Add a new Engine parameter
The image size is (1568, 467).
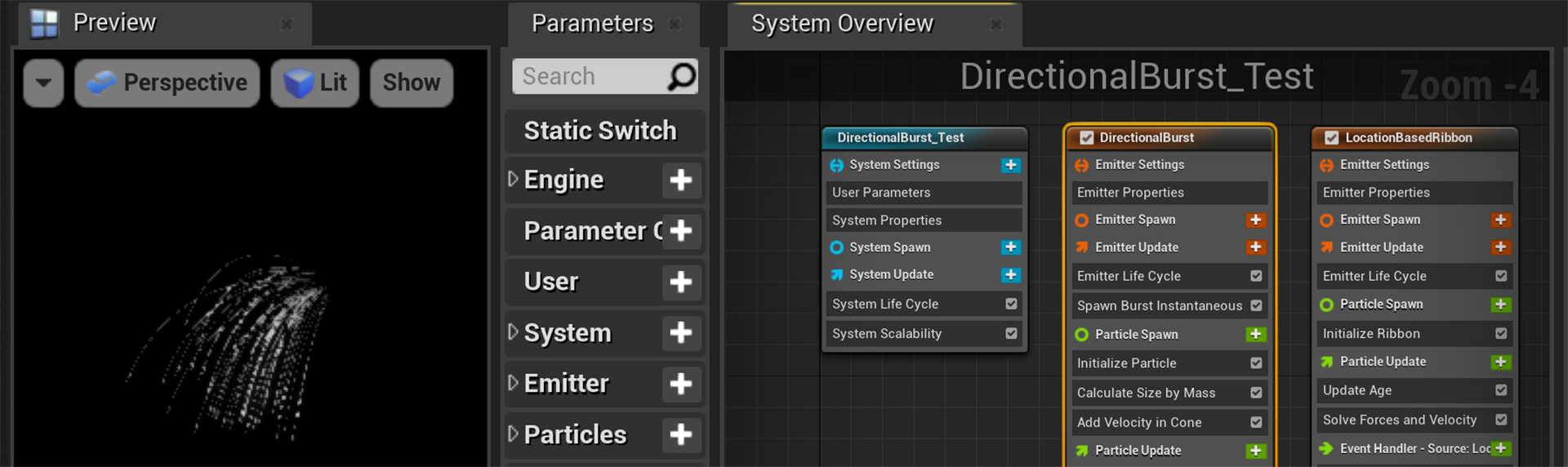[x=681, y=180]
